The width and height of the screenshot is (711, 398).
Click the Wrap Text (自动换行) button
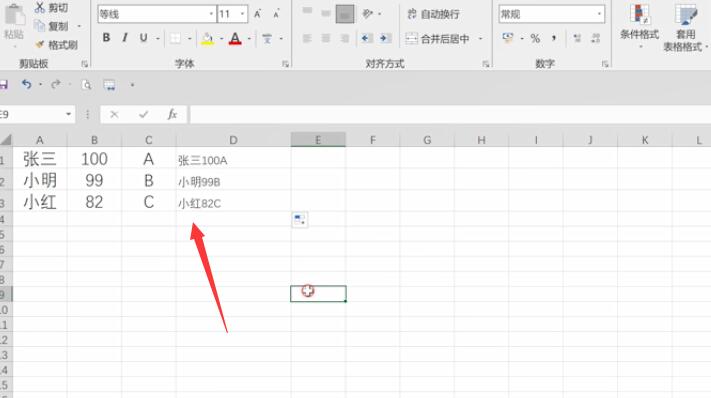pyautogui.click(x=433, y=14)
